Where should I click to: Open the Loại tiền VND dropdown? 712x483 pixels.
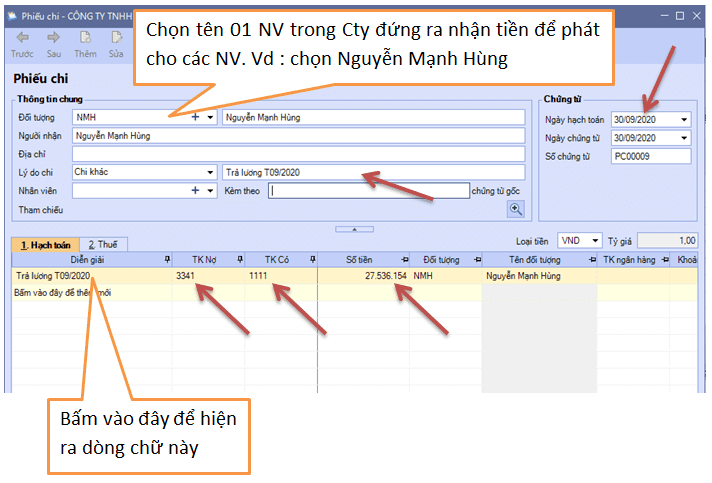(595, 241)
